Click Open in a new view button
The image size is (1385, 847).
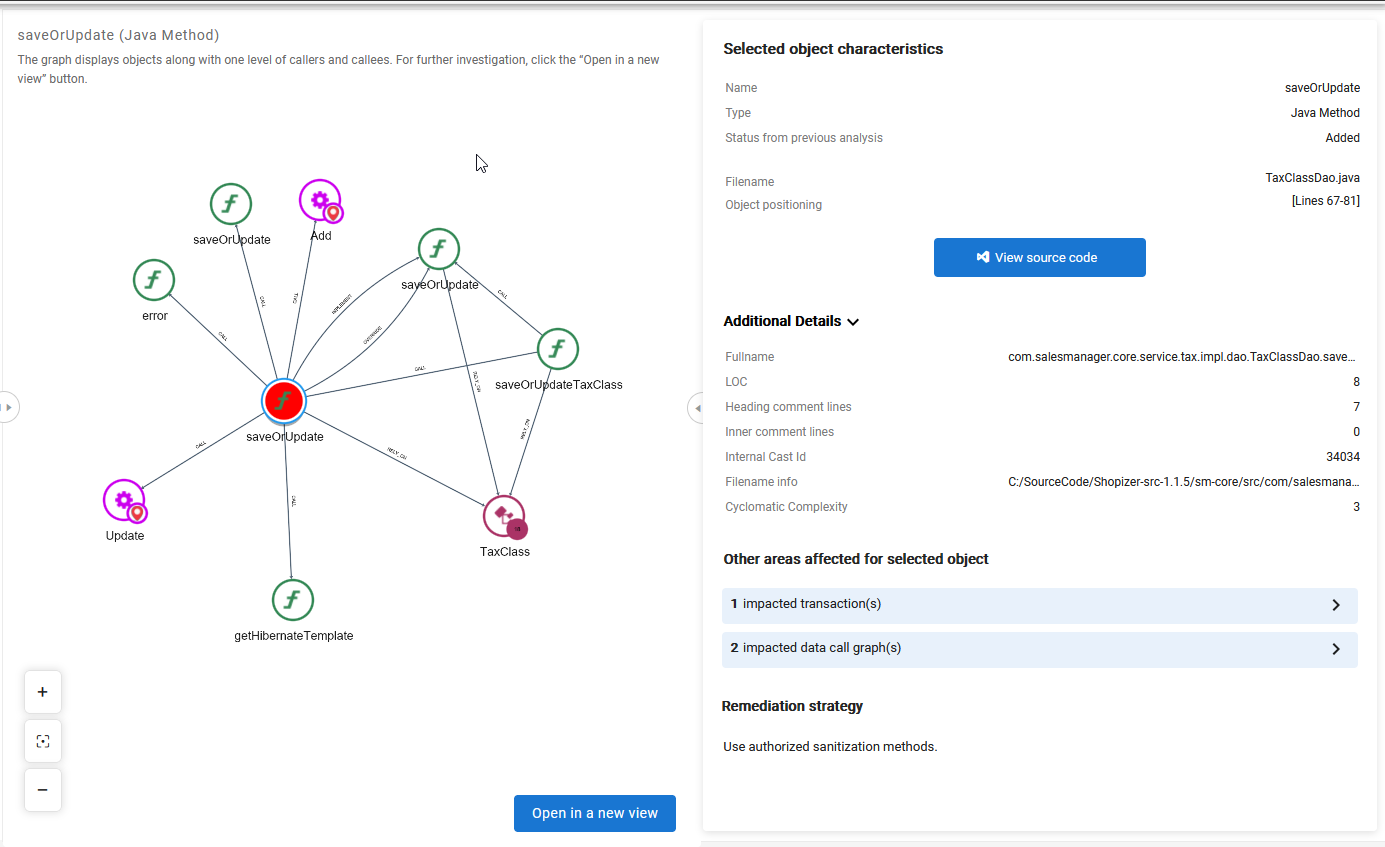pyautogui.click(x=594, y=813)
